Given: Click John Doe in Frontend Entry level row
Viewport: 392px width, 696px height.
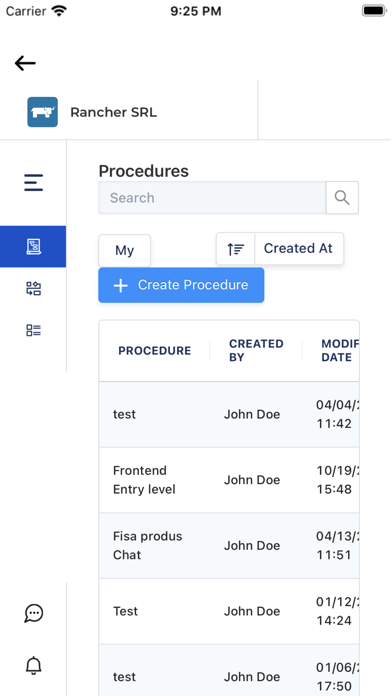Looking at the screenshot, I should (x=252, y=480).
